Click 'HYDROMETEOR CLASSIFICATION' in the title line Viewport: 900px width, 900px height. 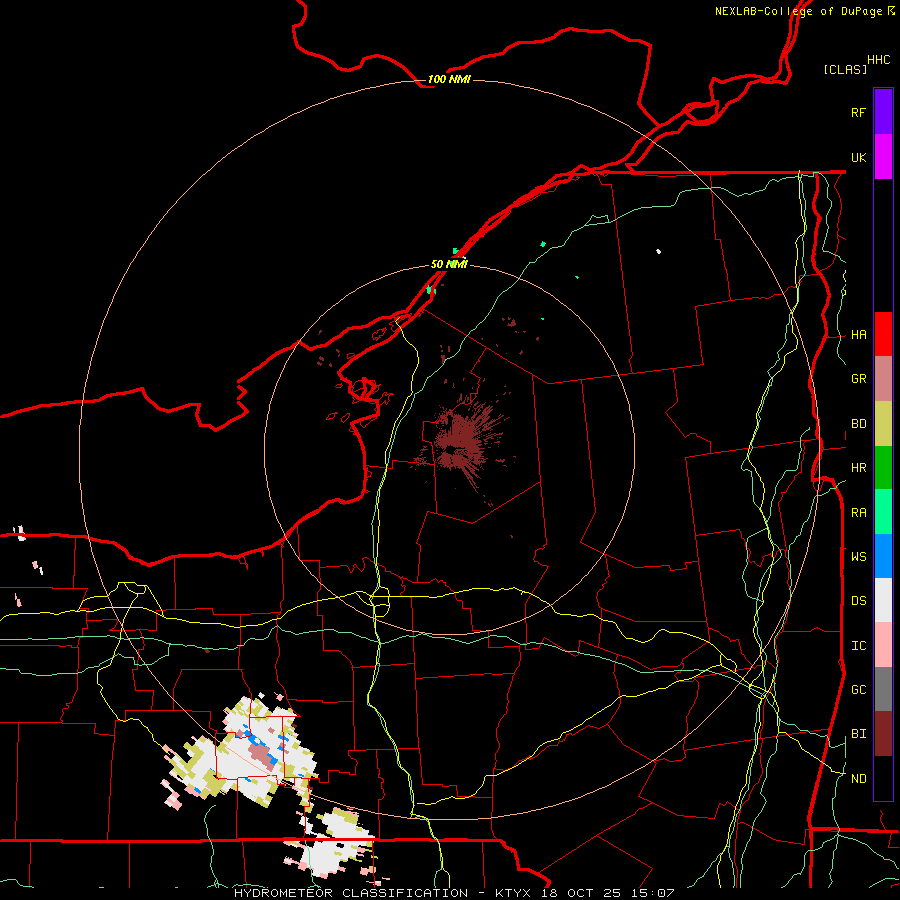coord(351,893)
